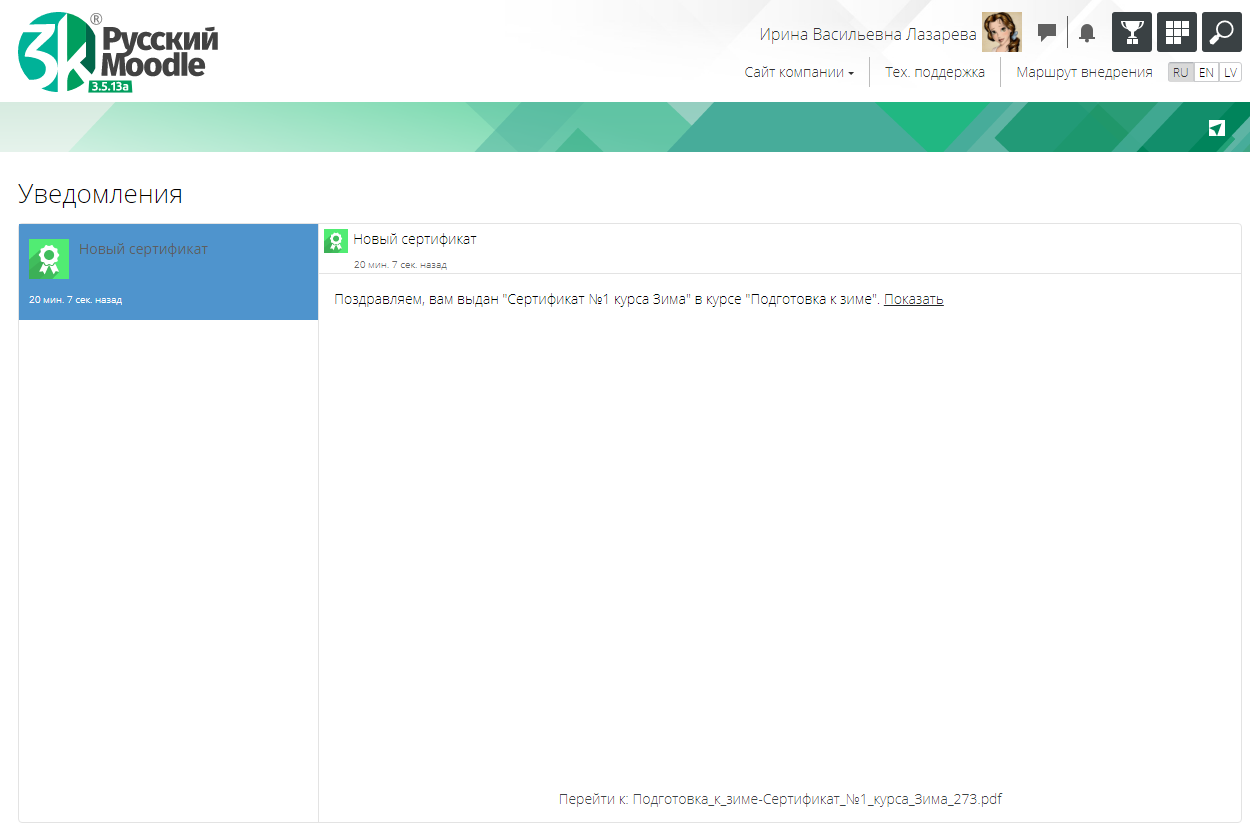1250x831 pixels.
Task: Open the messages chat bubble icon
Action: pos(1047,33)
